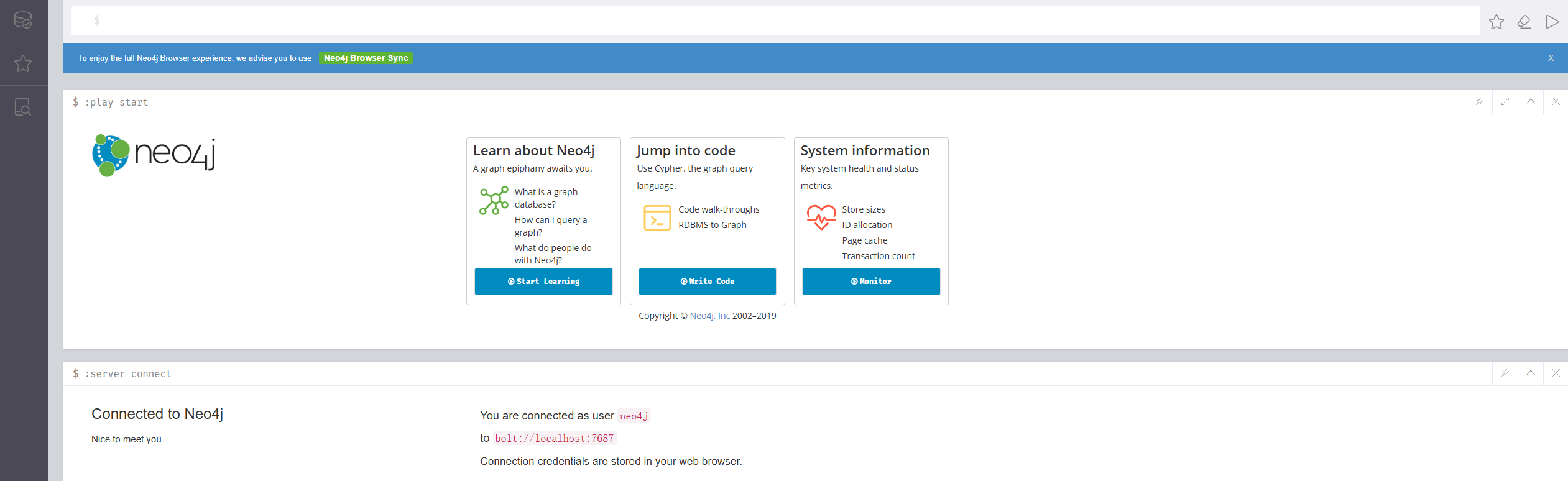Collapse the :play start frame
This screenshot has width=1568, height=481.
pos(1531,101)
